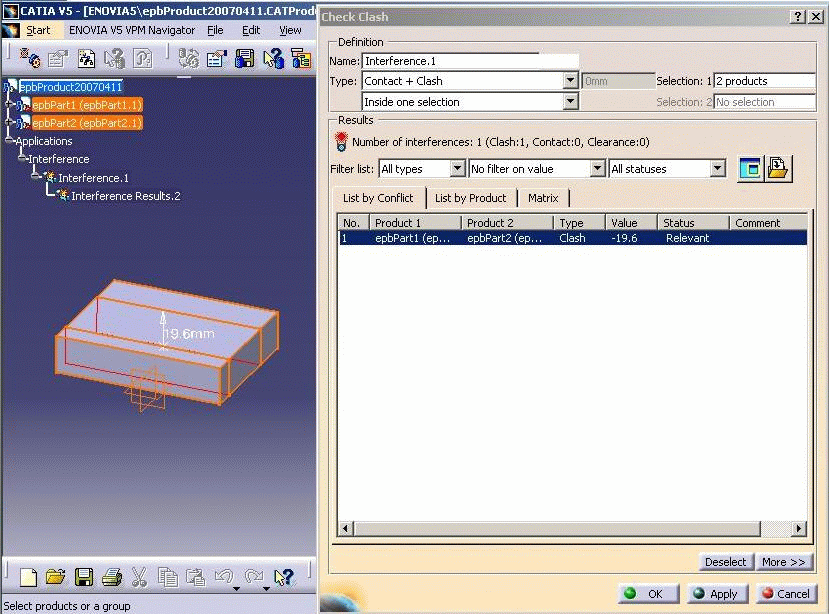The width and height of the screenshot is (829, 614).
Task: Open the All statuses filter dropdown
Action: [x=717, y=169]
